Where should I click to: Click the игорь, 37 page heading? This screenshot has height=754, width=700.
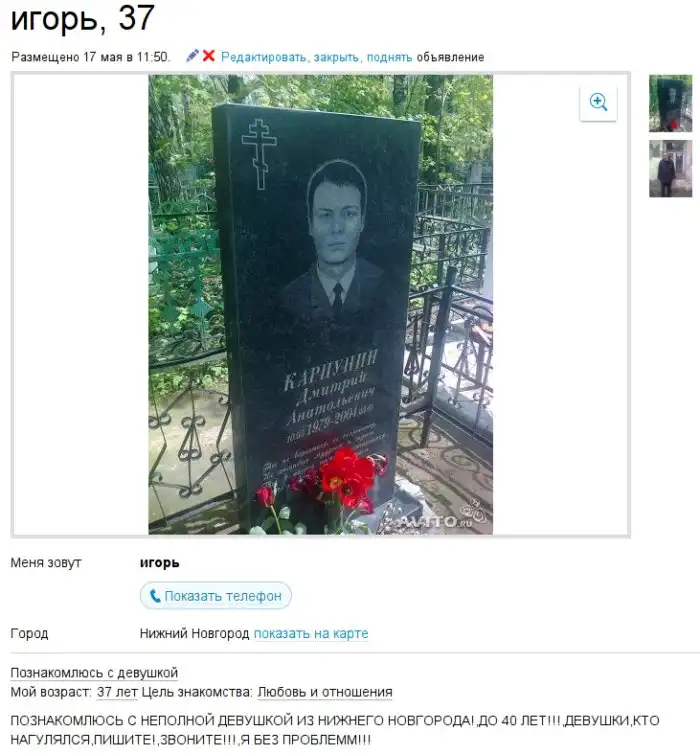(x=83, y=19)
